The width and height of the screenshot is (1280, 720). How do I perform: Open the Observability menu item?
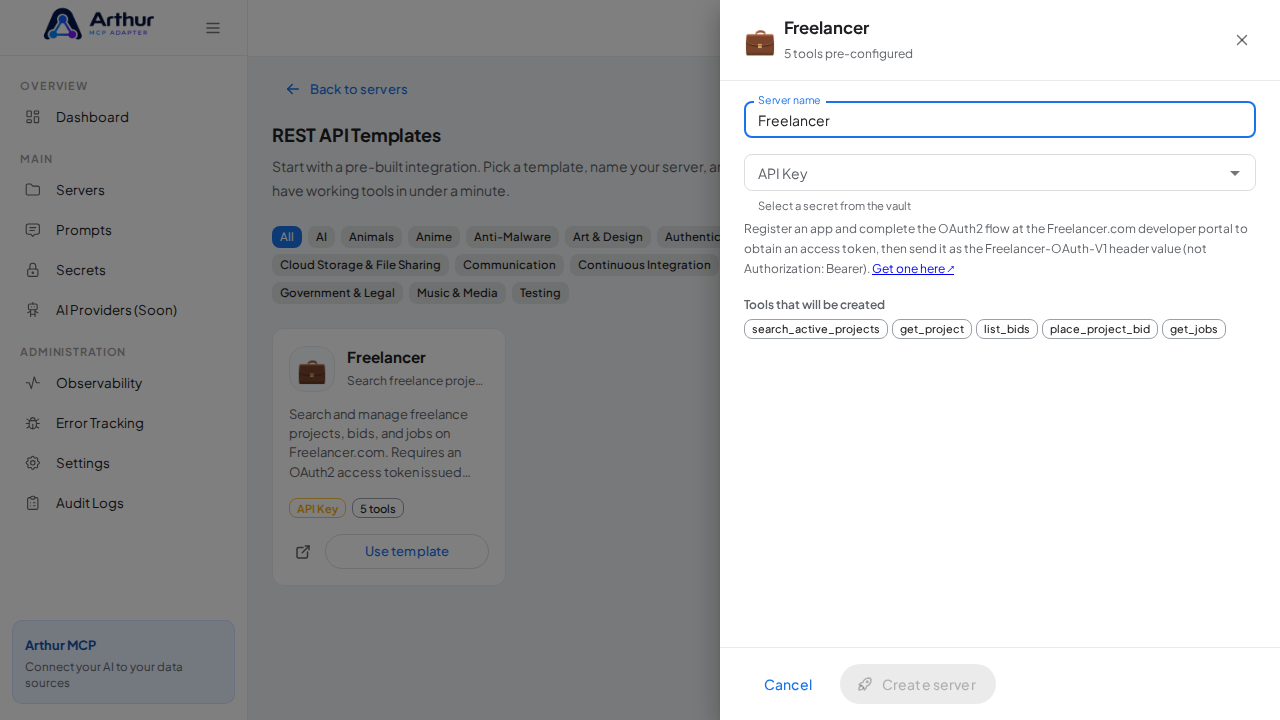click(124, 383)
